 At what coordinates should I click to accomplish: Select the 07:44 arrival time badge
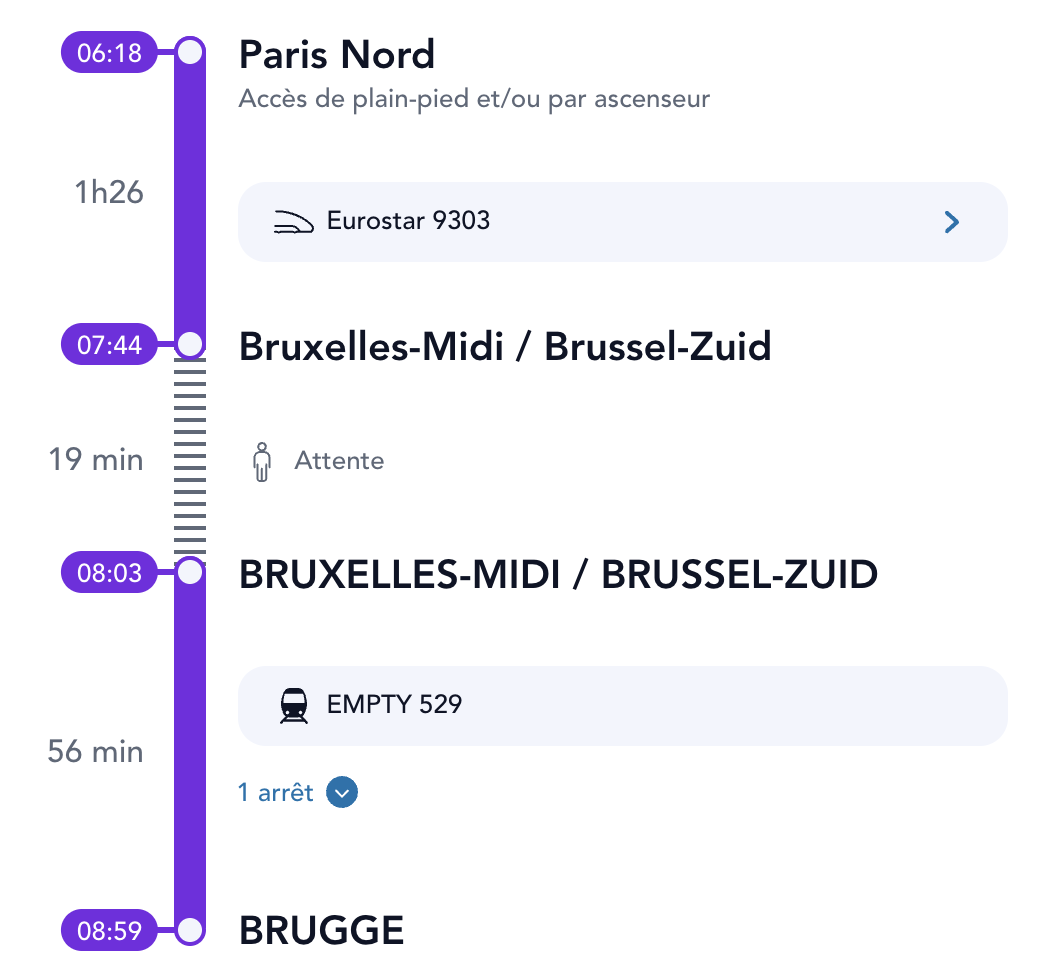pyautogui.click(x=109, y=344)
